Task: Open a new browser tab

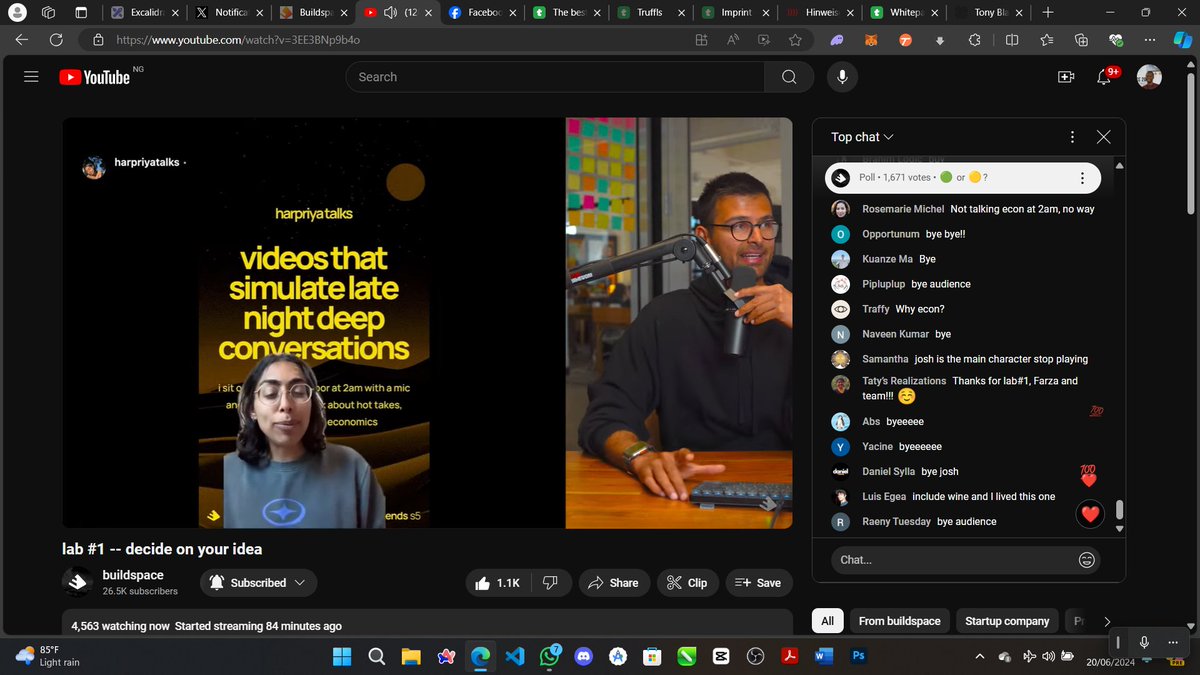Action: [x=1047, y=13]
